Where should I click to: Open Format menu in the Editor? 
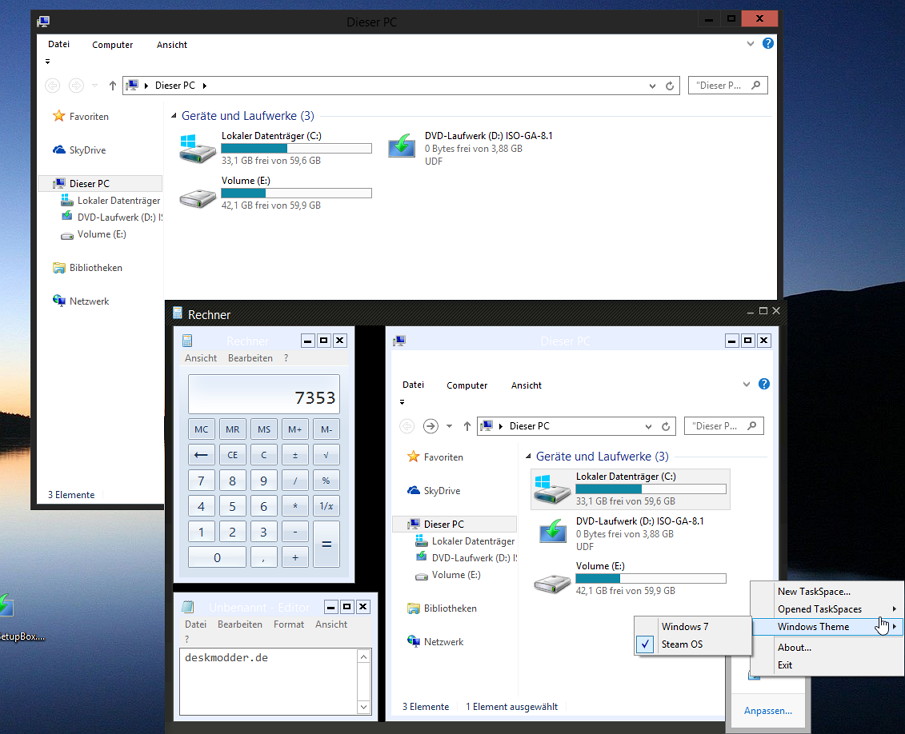point(289,624)
